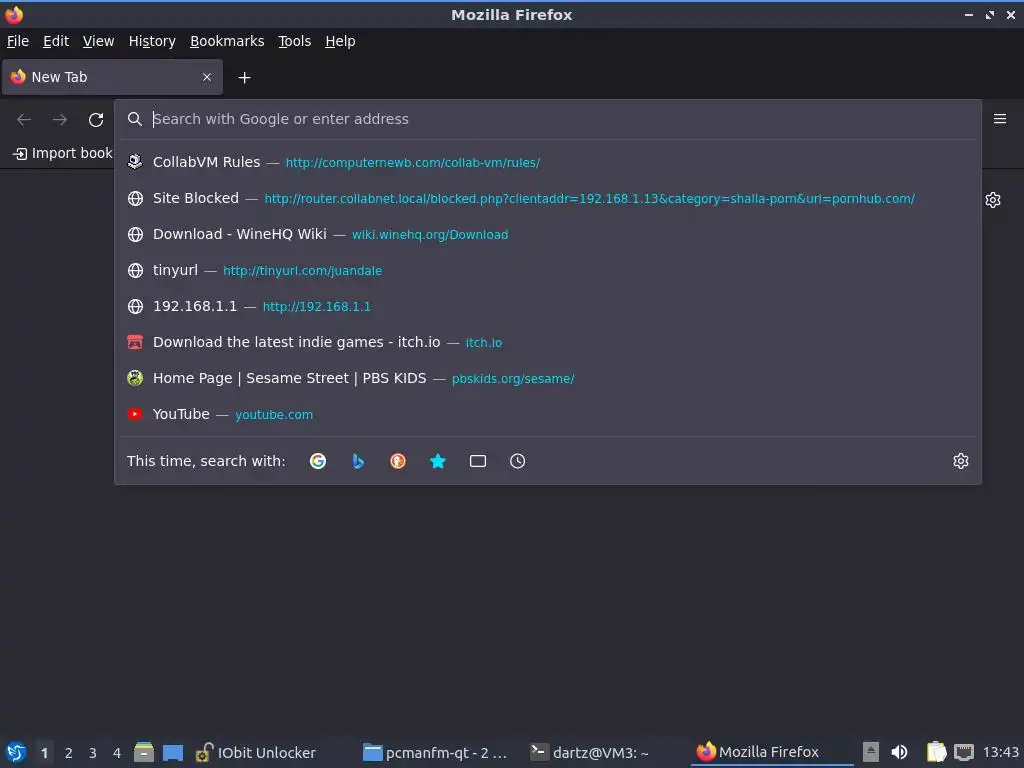Image resolution: width=1024 pixels, height=768 pixels.
Task: Open the View menu
Action: 98,41
